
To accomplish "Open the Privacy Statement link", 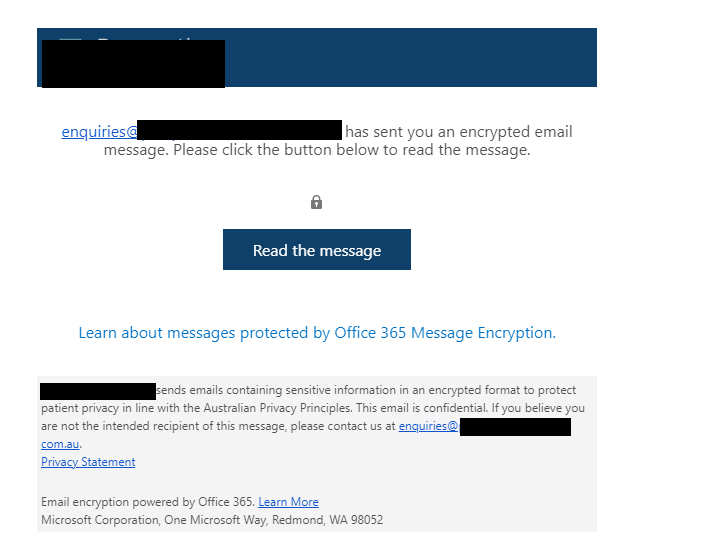I will [88, 462].
